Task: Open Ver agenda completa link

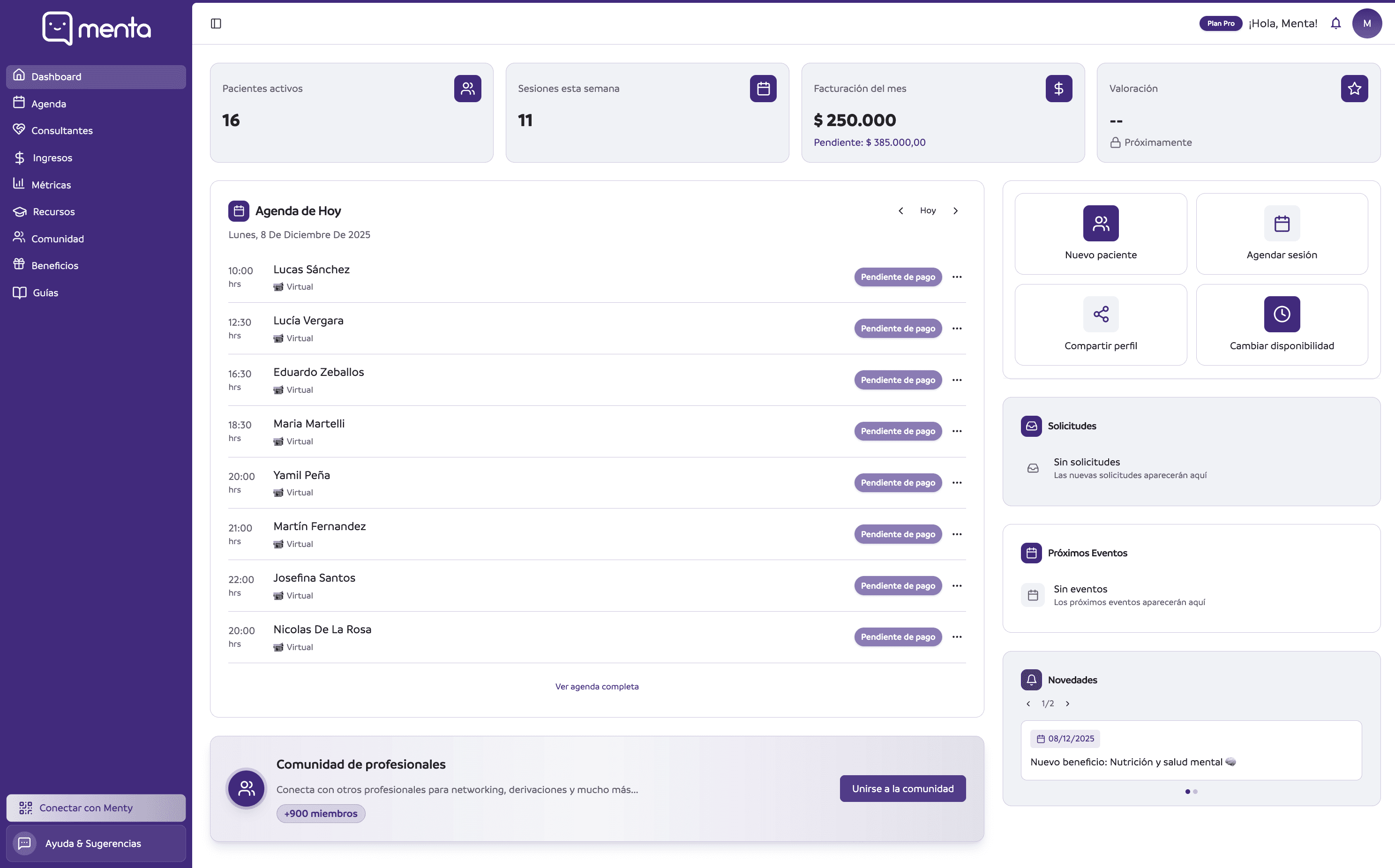Action: tap(596, 687)
